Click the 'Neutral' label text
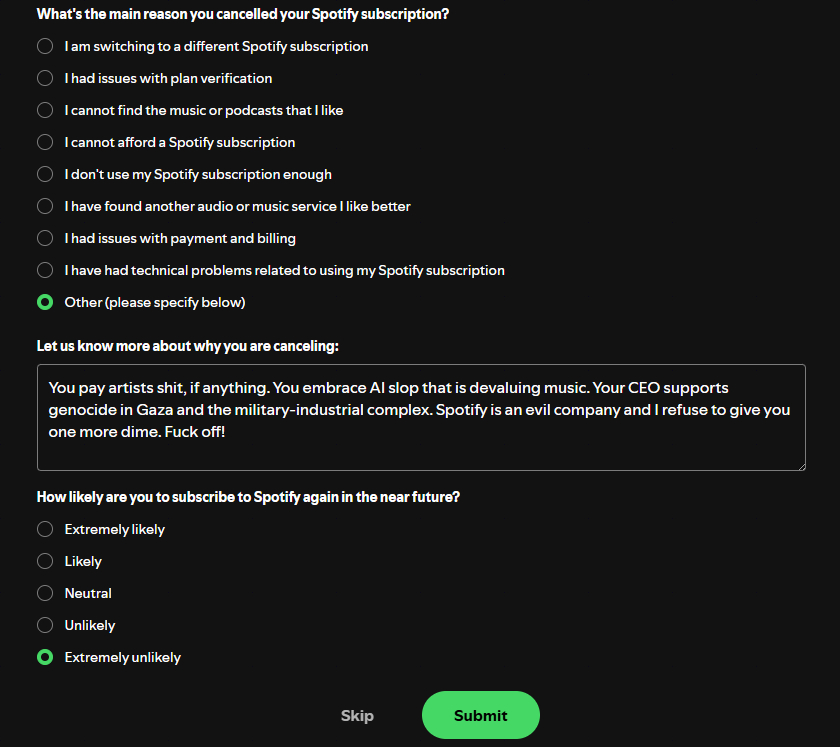The height and width of the screenshot is (747, 840). click(x=88, y=593)
